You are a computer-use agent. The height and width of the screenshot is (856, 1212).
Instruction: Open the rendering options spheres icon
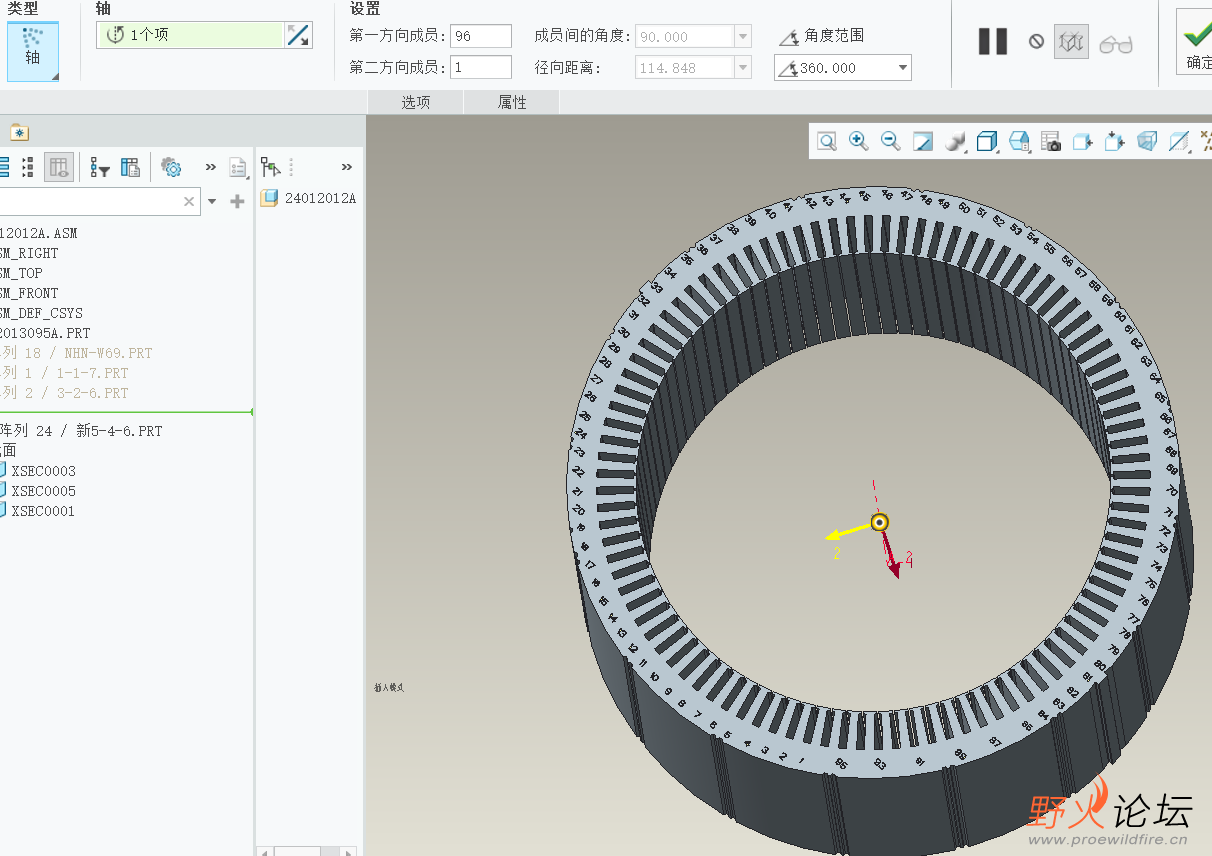click(955, 141)
